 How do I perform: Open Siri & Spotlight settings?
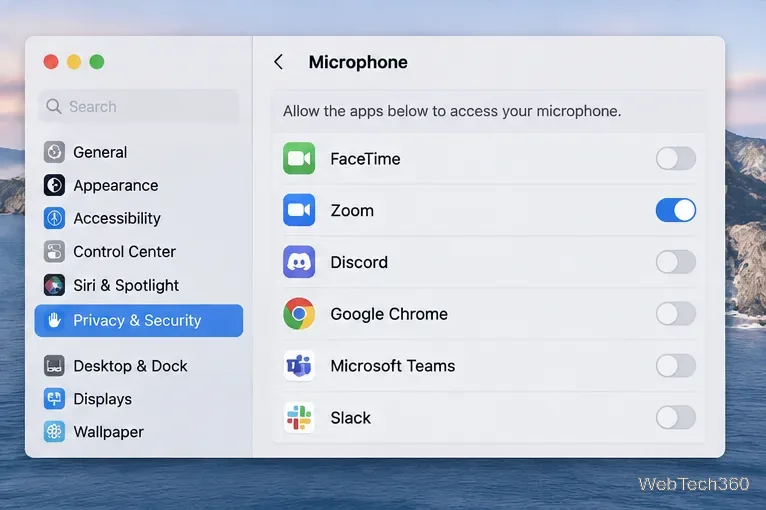pos(139,285)
